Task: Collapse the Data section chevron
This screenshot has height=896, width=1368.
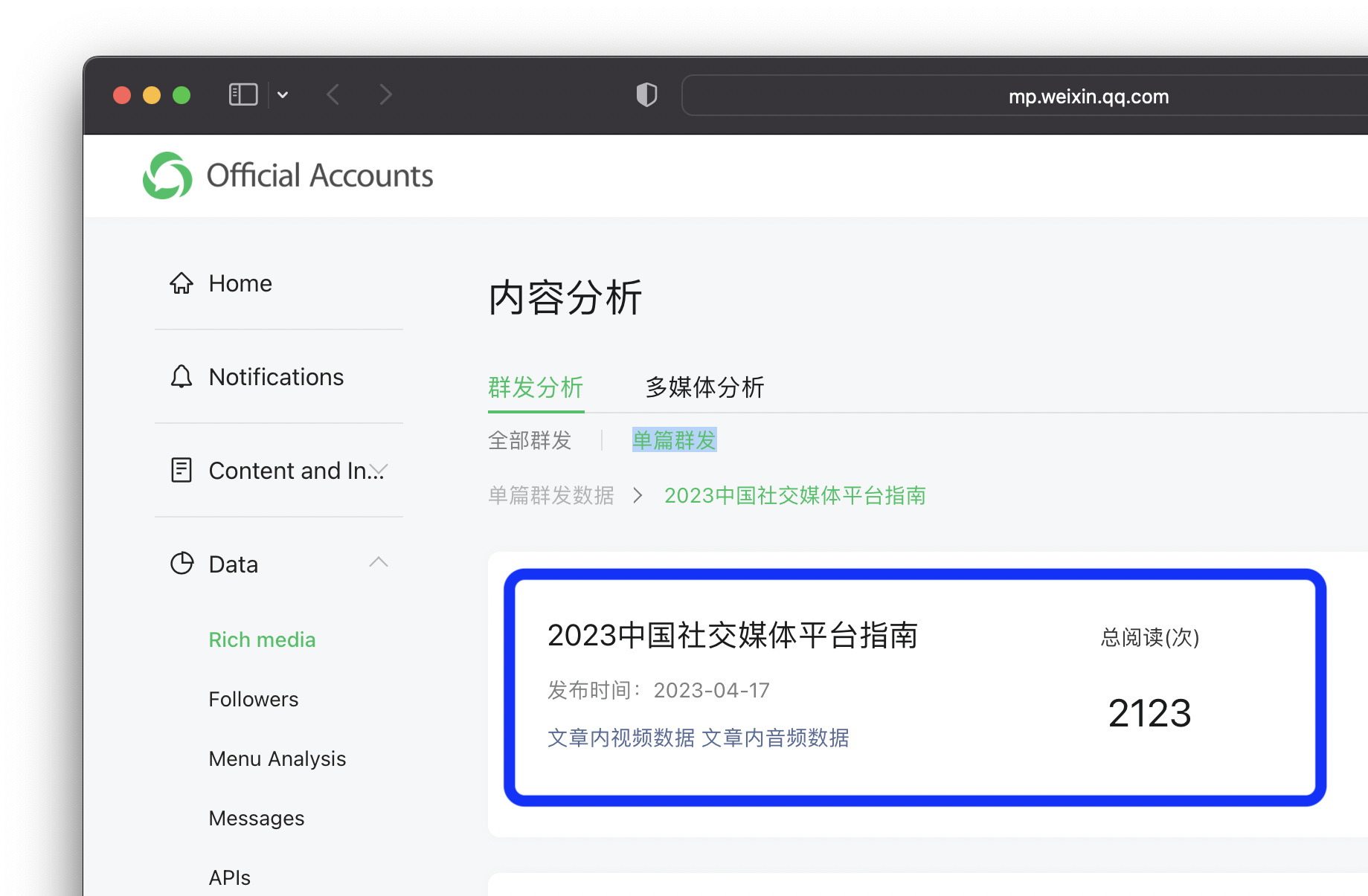Action: pos(379,562)
